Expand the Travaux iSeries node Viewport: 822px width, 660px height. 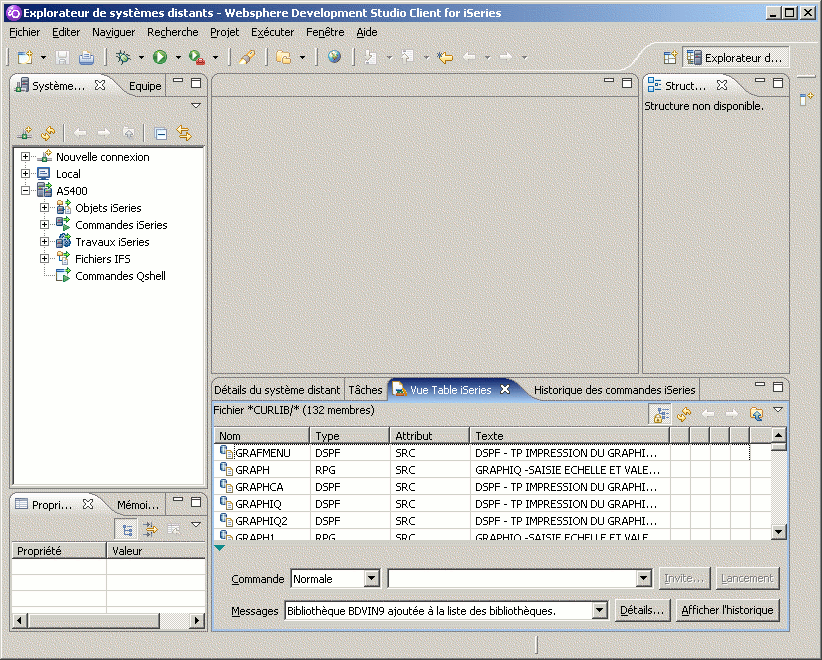pyautogui.click(x=45, y=242)
